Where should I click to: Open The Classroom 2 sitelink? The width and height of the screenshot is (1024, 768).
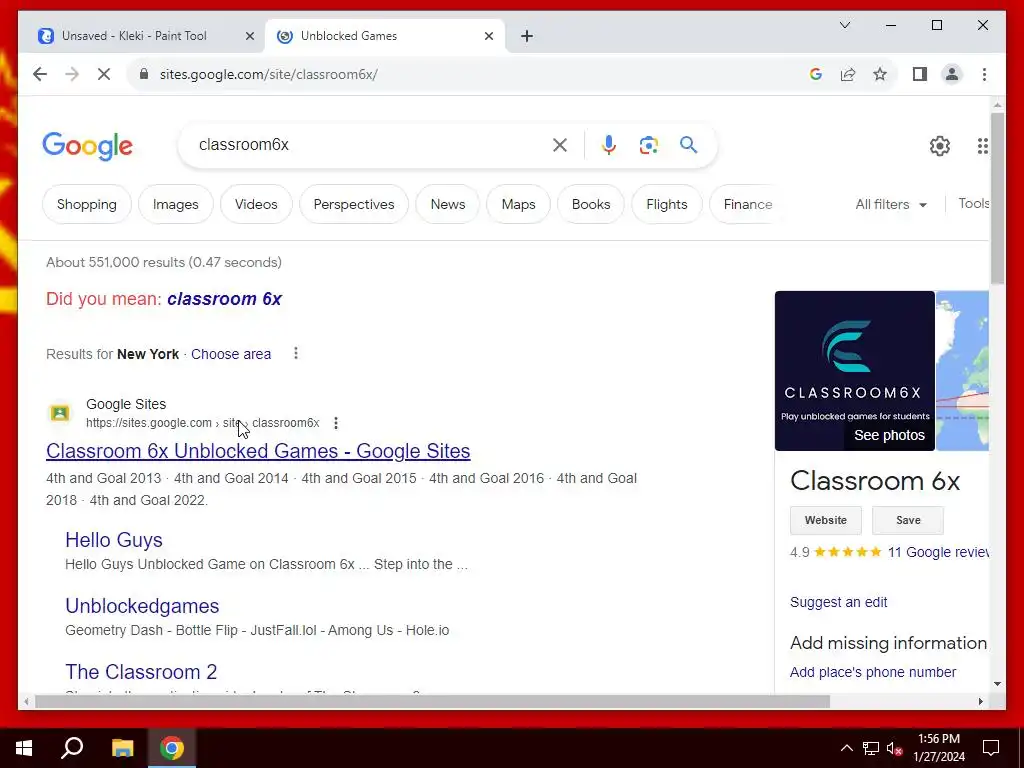[x=141, y=672]
